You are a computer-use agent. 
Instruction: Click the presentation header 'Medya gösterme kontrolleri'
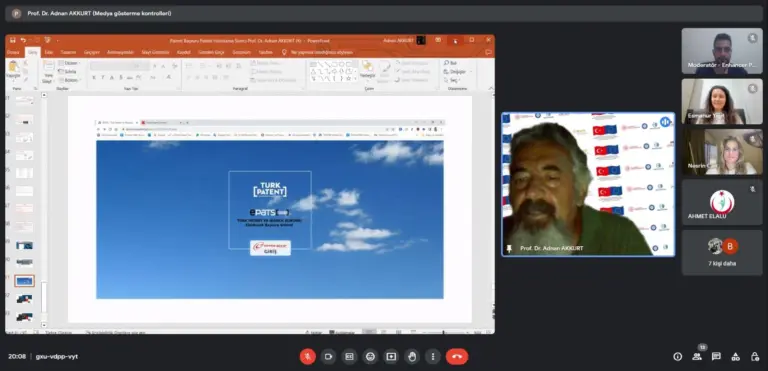click(99, 13)
